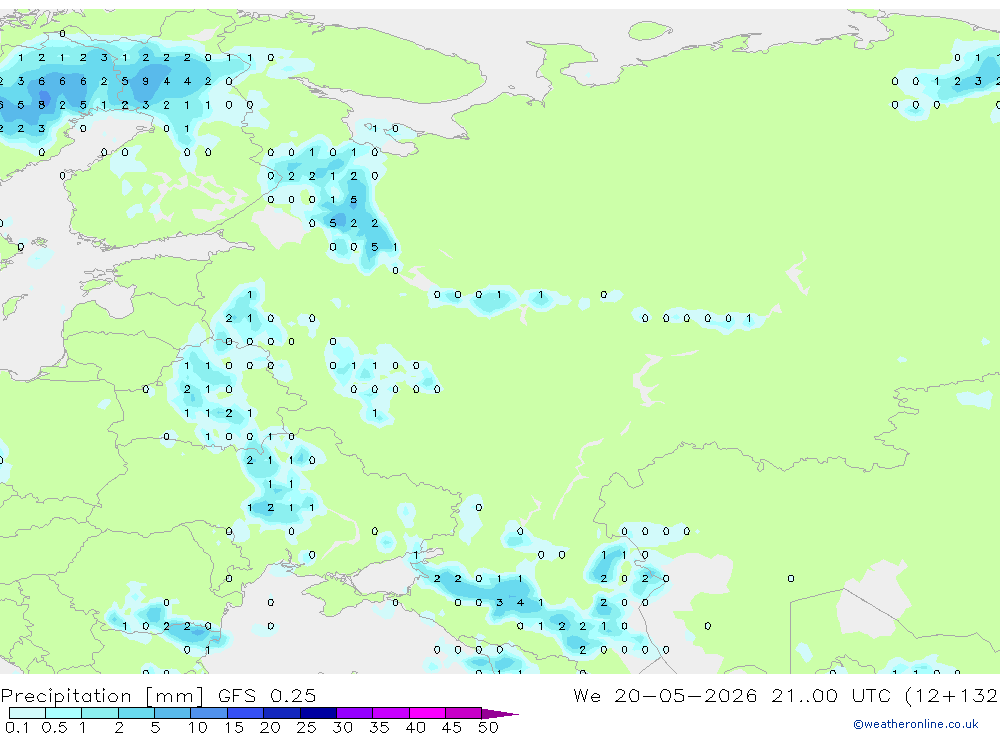The image size is (1000, 733).
Task: Select the 5–10 mm legend color segment
Action: [172, 713]
